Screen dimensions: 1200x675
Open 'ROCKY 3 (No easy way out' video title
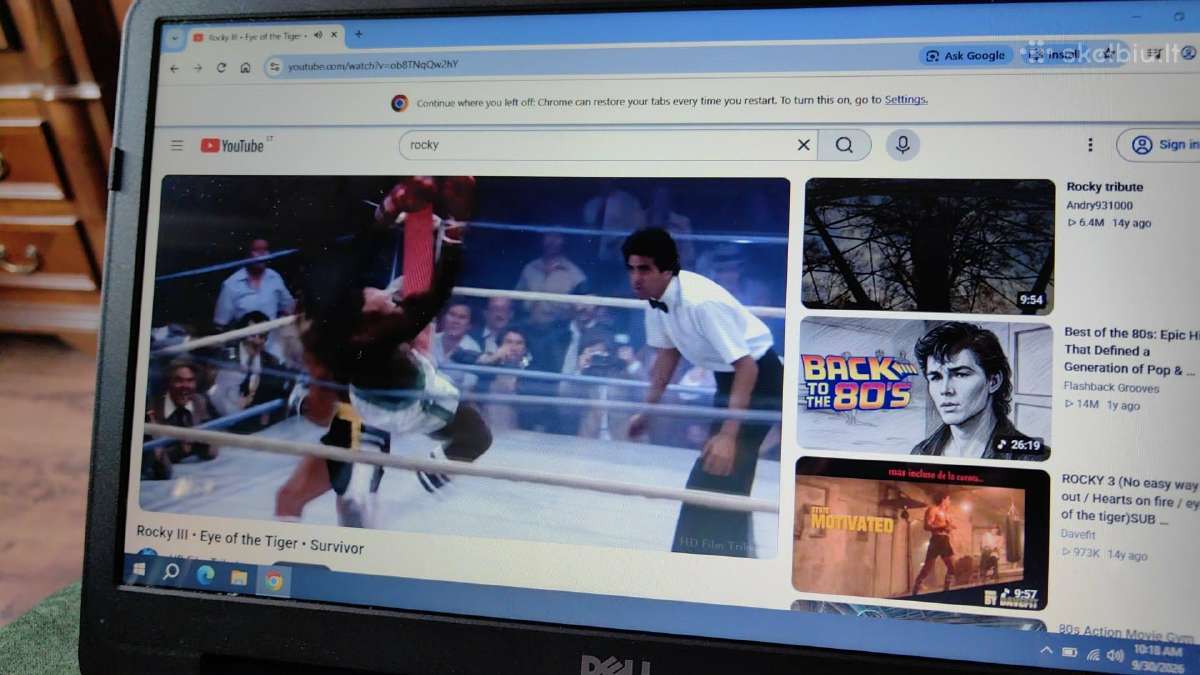tap(1129, 499)
